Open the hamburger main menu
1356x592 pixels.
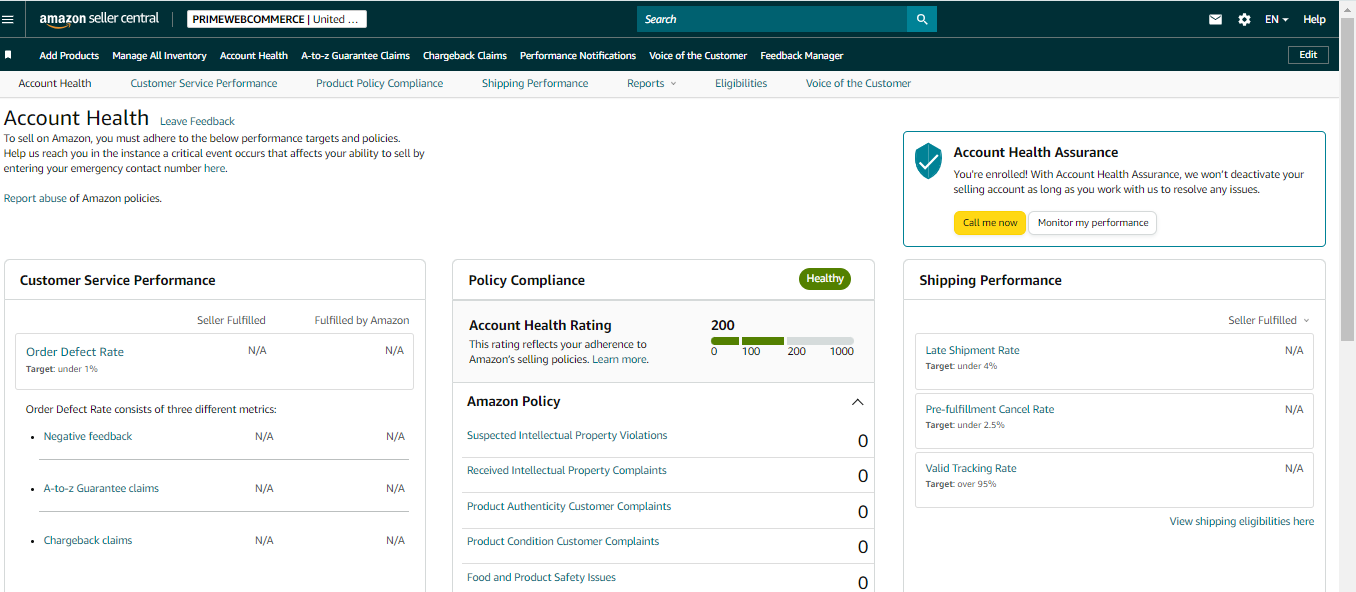click(x=8, y=19)
